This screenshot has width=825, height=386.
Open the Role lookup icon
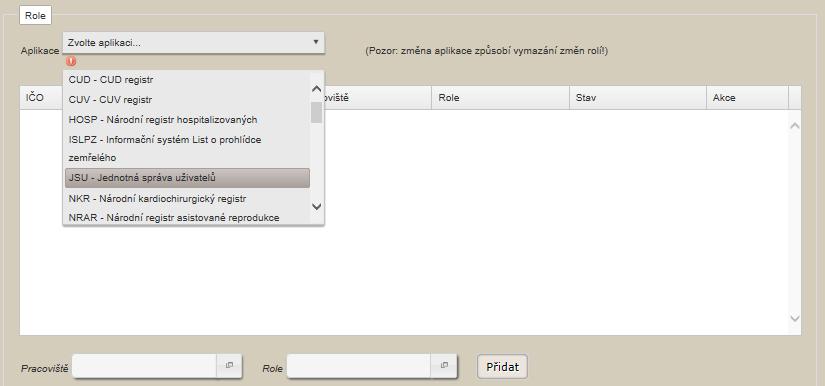pos(444,365)
